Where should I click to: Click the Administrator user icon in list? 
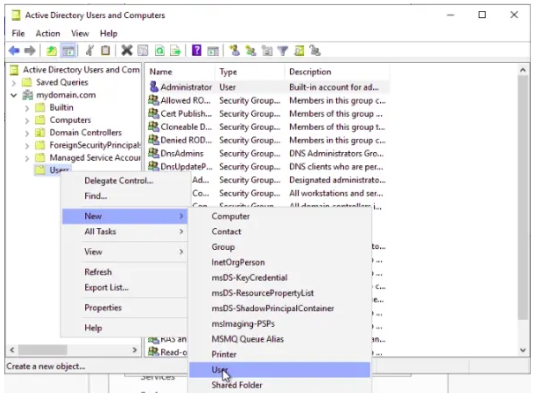pos(154,87)
